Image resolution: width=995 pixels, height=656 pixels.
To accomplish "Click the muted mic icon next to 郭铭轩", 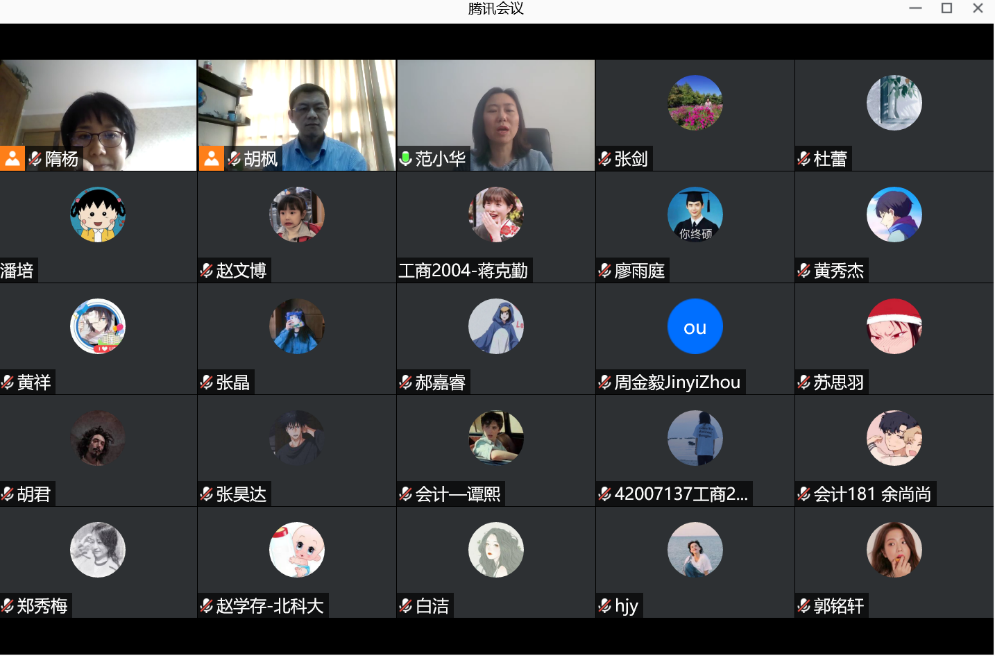I will click(x=804, y=606).
